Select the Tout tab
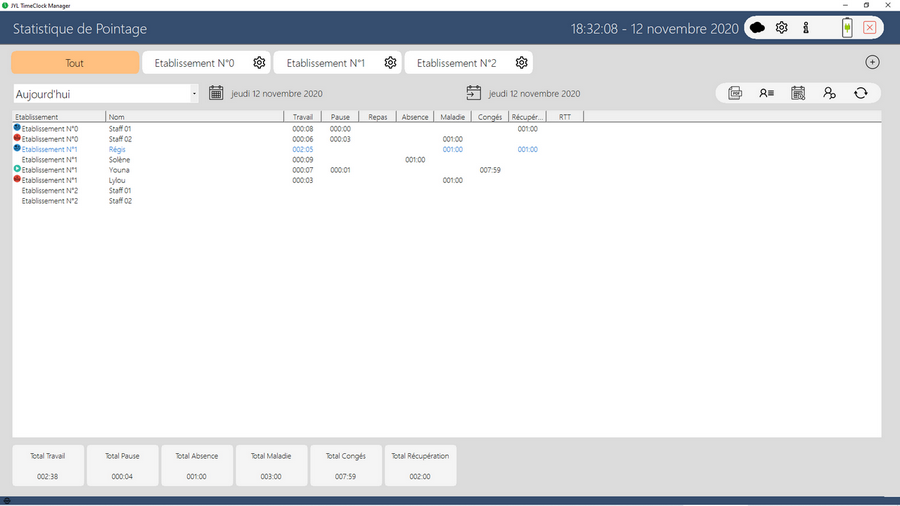This screenshot has height=506, width=900. pyautogui.click(x=75, y=63)
